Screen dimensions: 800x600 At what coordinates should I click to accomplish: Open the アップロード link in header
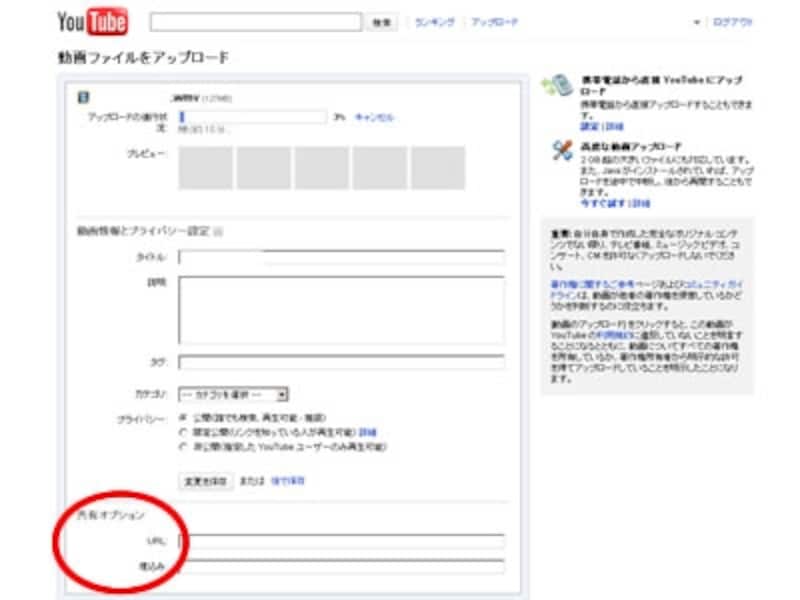point(494,22)
